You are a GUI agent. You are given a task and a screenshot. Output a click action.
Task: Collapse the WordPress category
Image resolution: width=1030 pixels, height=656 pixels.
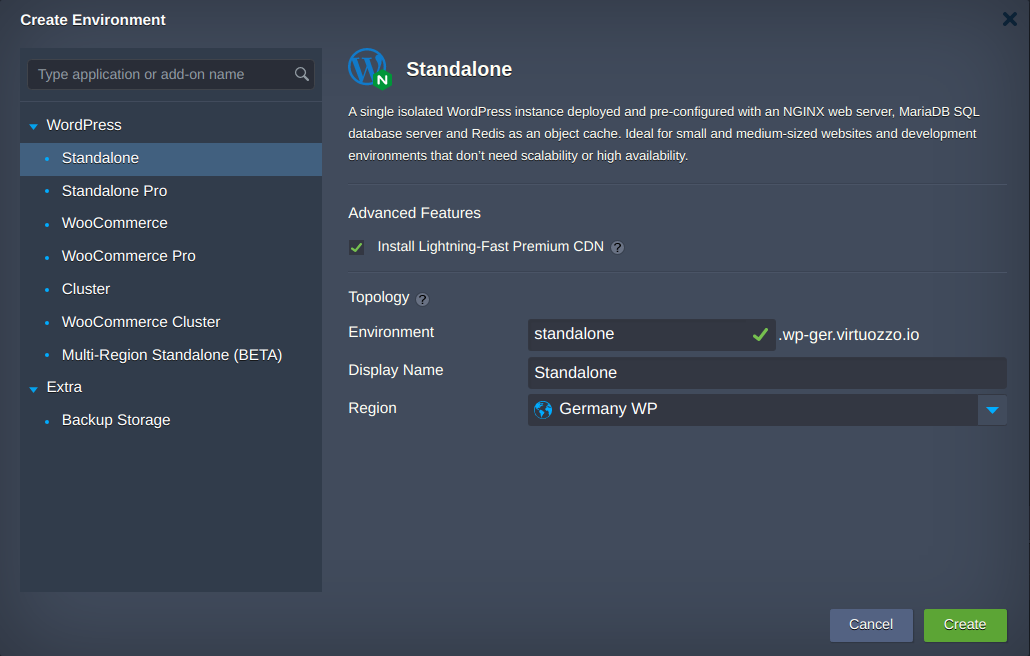(x=34, y=126)
